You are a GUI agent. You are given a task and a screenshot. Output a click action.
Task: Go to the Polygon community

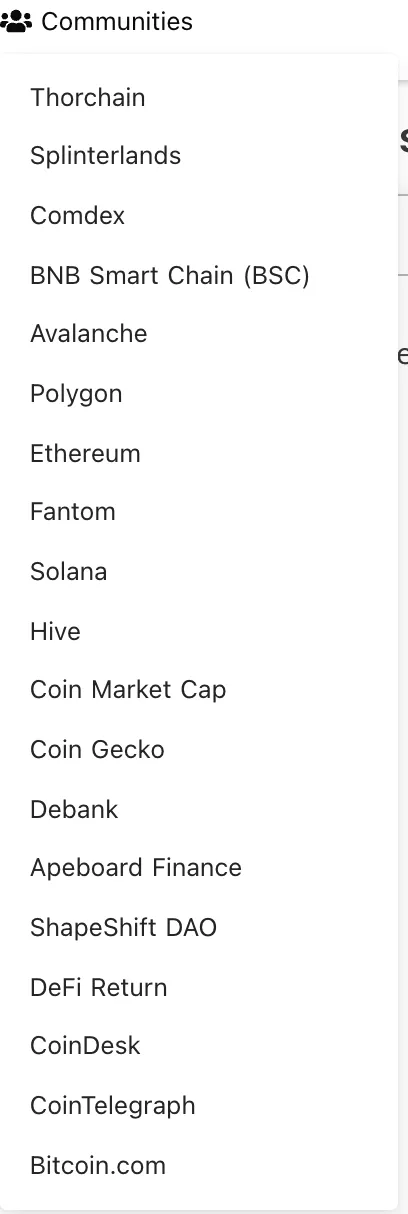coord(199,393)
